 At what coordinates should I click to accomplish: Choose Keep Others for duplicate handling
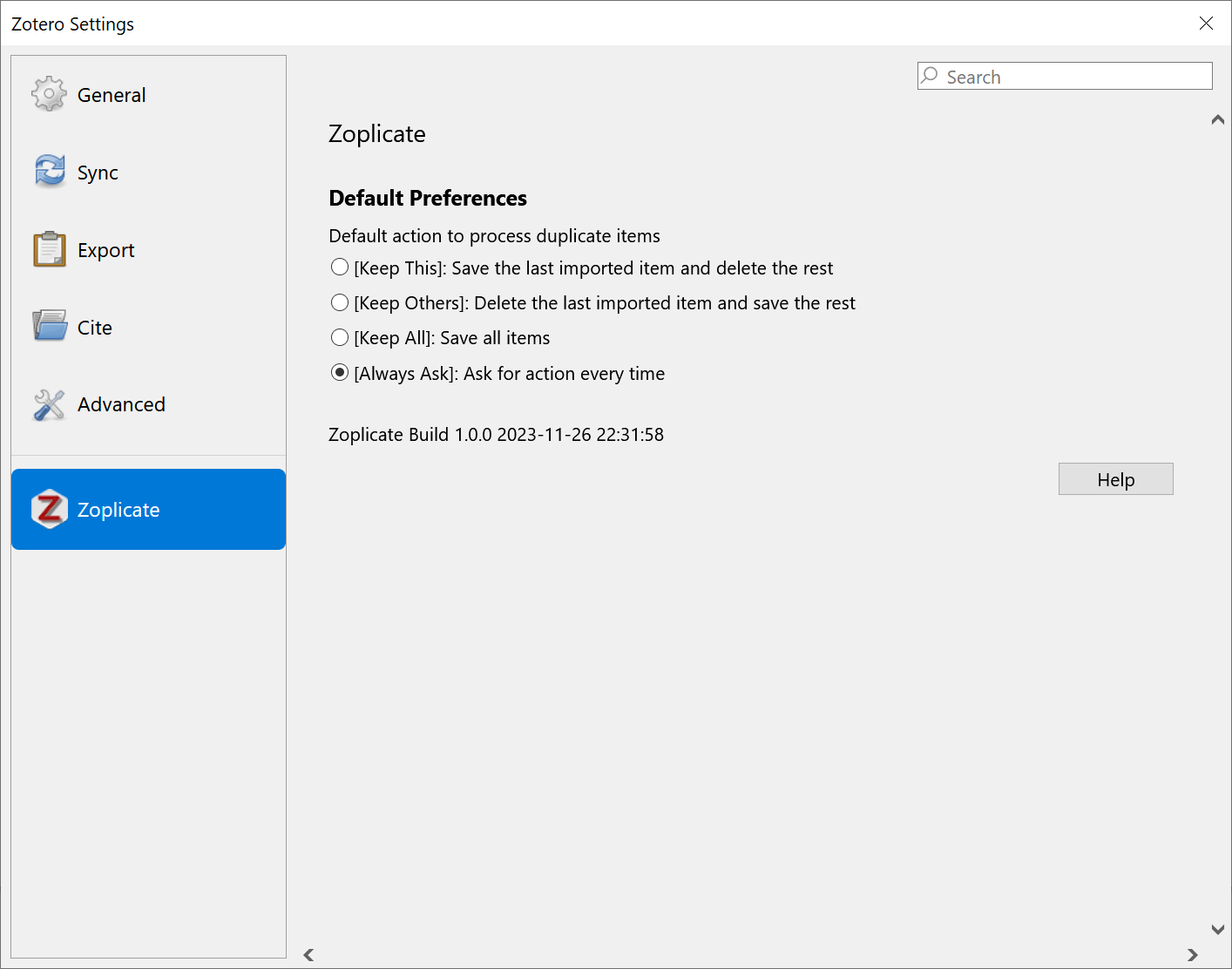tap(340, 302)
